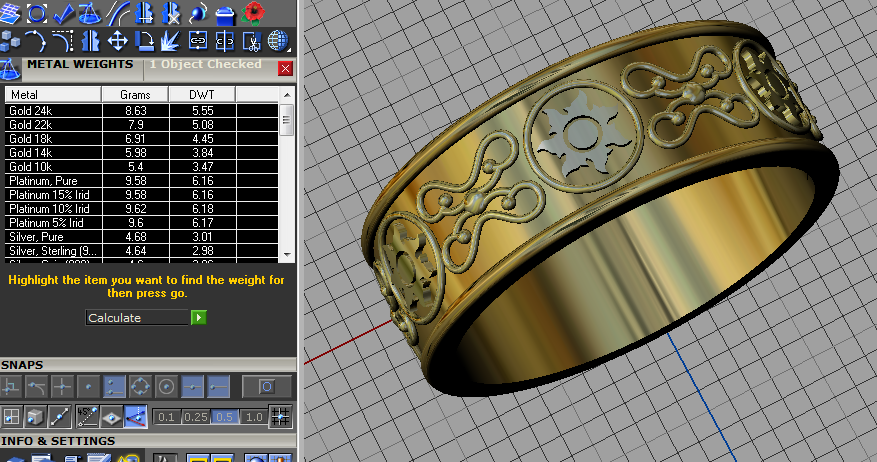Toggle the center circle snap
Viewport: 877px width, 462px height.
(167, 387)
